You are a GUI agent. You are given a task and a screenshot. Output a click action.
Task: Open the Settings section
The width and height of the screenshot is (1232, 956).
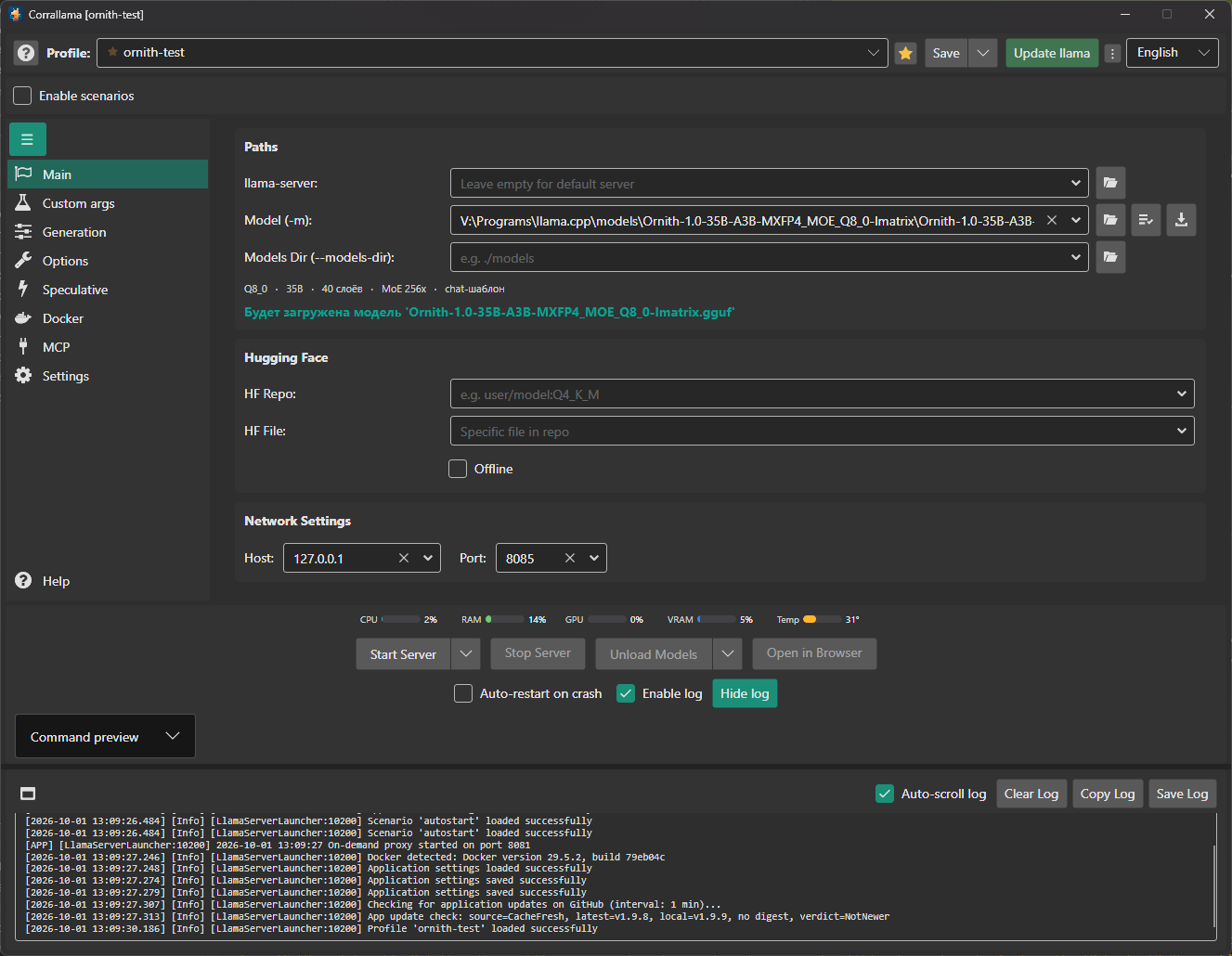tap(107, 376)
